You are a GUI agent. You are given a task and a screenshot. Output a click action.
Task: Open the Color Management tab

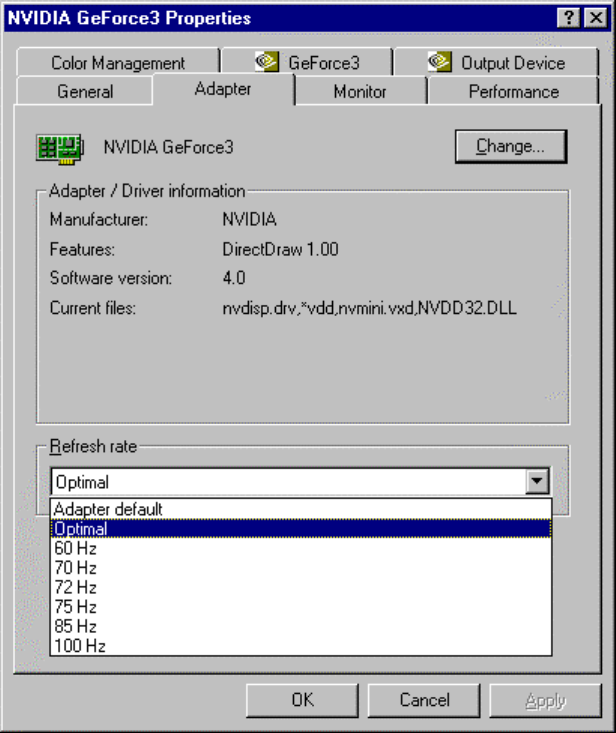click(118, 62)
